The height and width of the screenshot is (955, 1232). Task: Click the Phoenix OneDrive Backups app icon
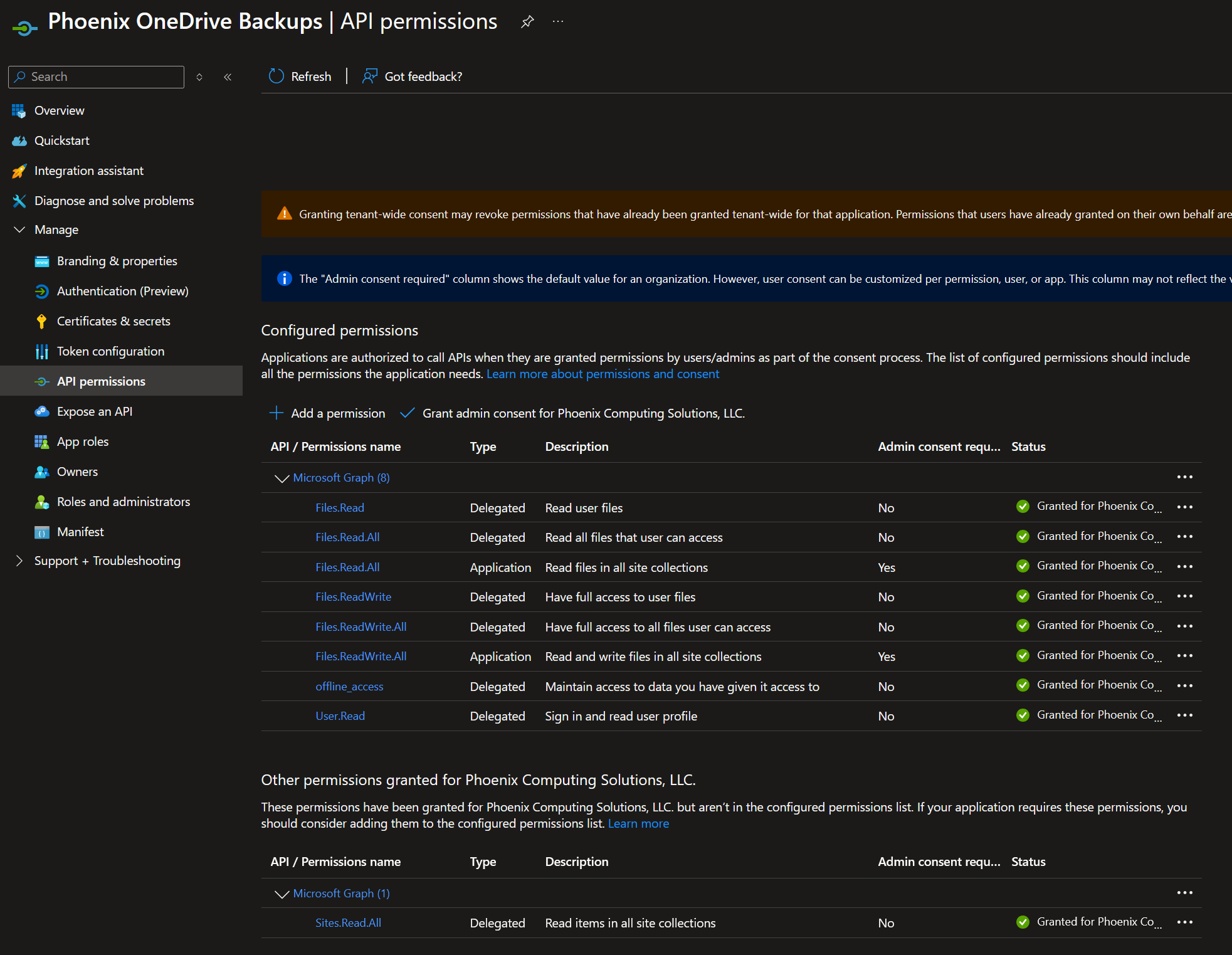tap(24, 28)
